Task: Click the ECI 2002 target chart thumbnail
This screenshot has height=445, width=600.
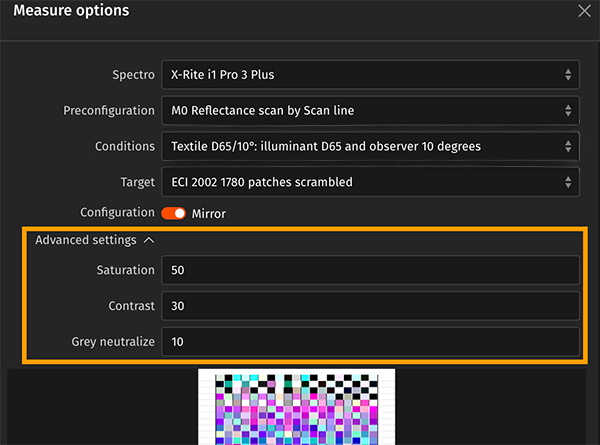Action: click(297, 407)
